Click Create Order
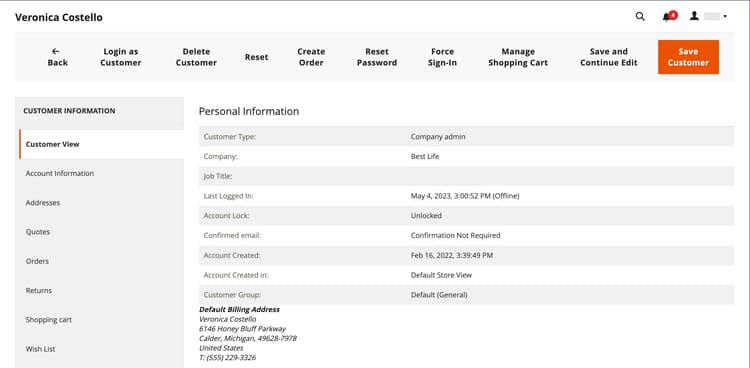This screenshot has height=368, width=750. point(311,57)
